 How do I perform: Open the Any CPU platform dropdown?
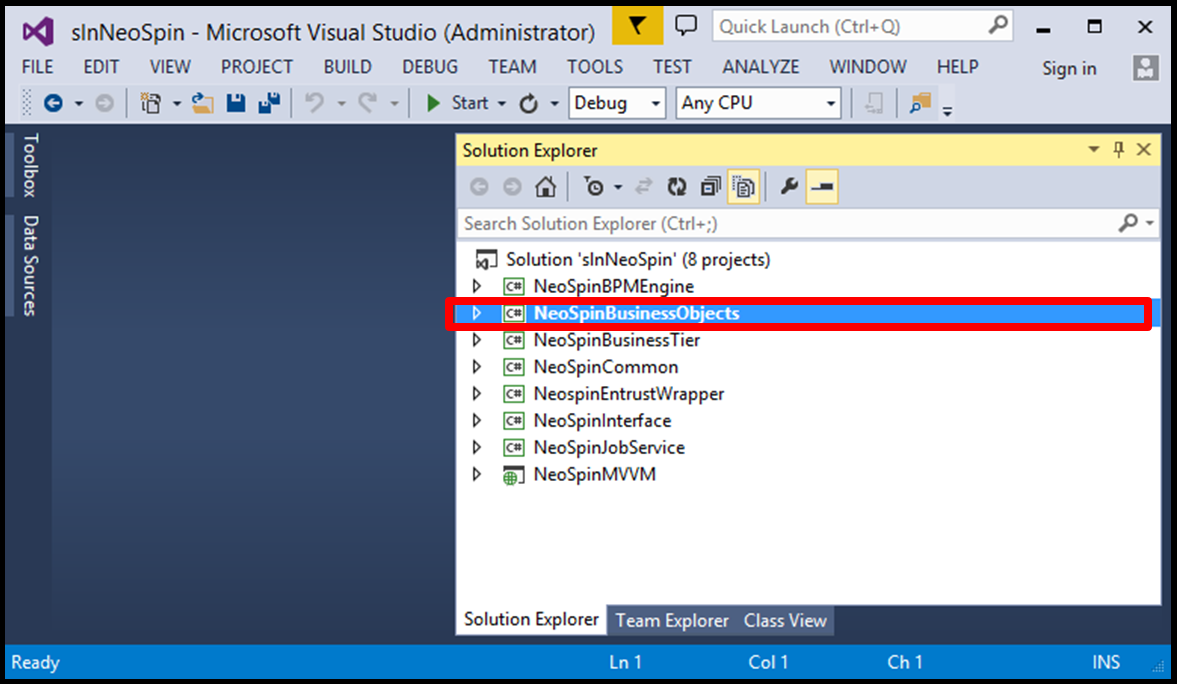(759, 103)
